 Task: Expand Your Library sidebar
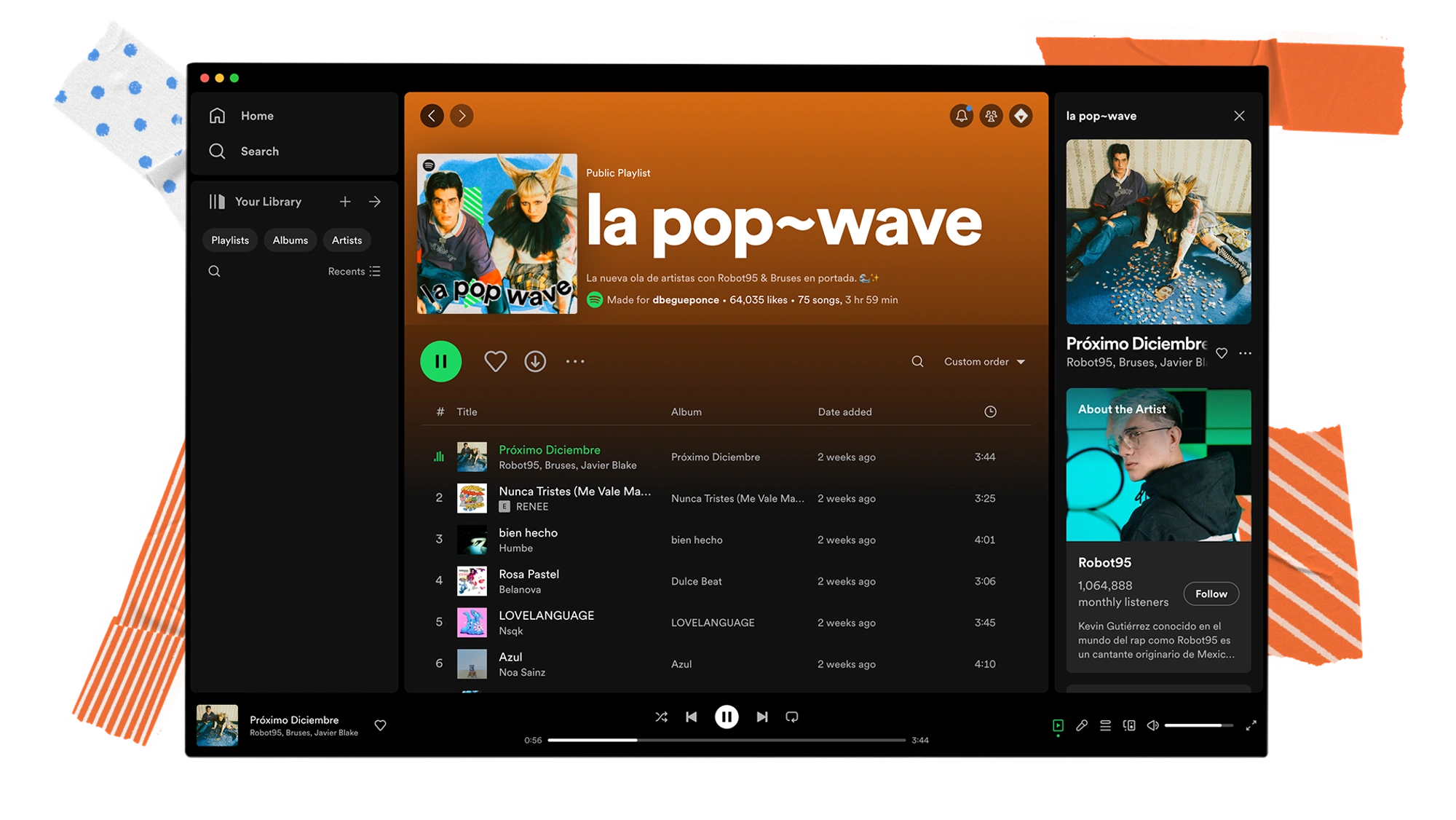click(x=375, y=201)
